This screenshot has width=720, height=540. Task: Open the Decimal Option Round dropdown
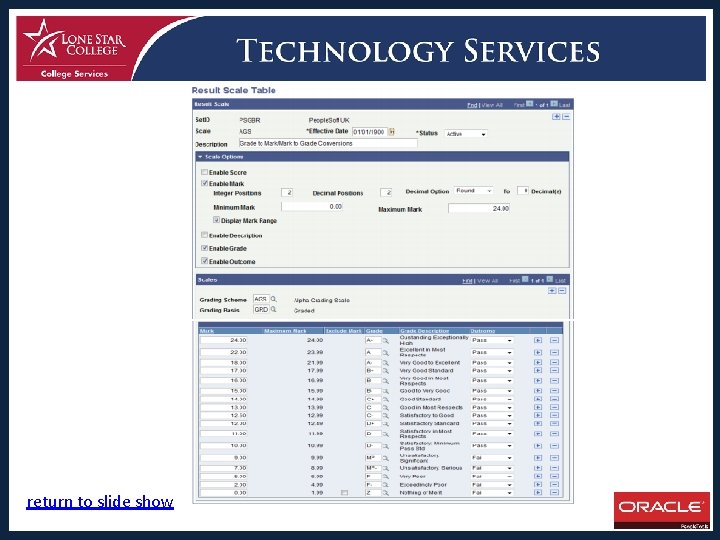(x=473, y=191)
